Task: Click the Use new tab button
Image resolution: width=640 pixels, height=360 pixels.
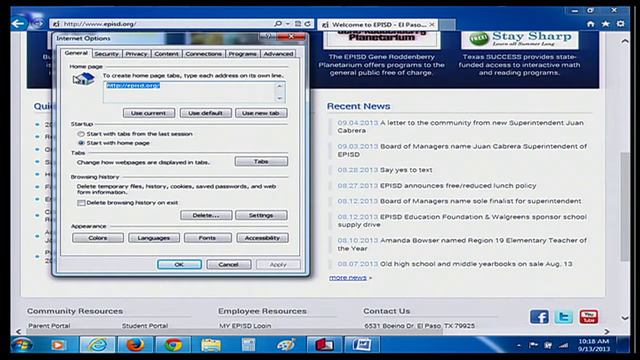Action: click(x=261, y=113)
